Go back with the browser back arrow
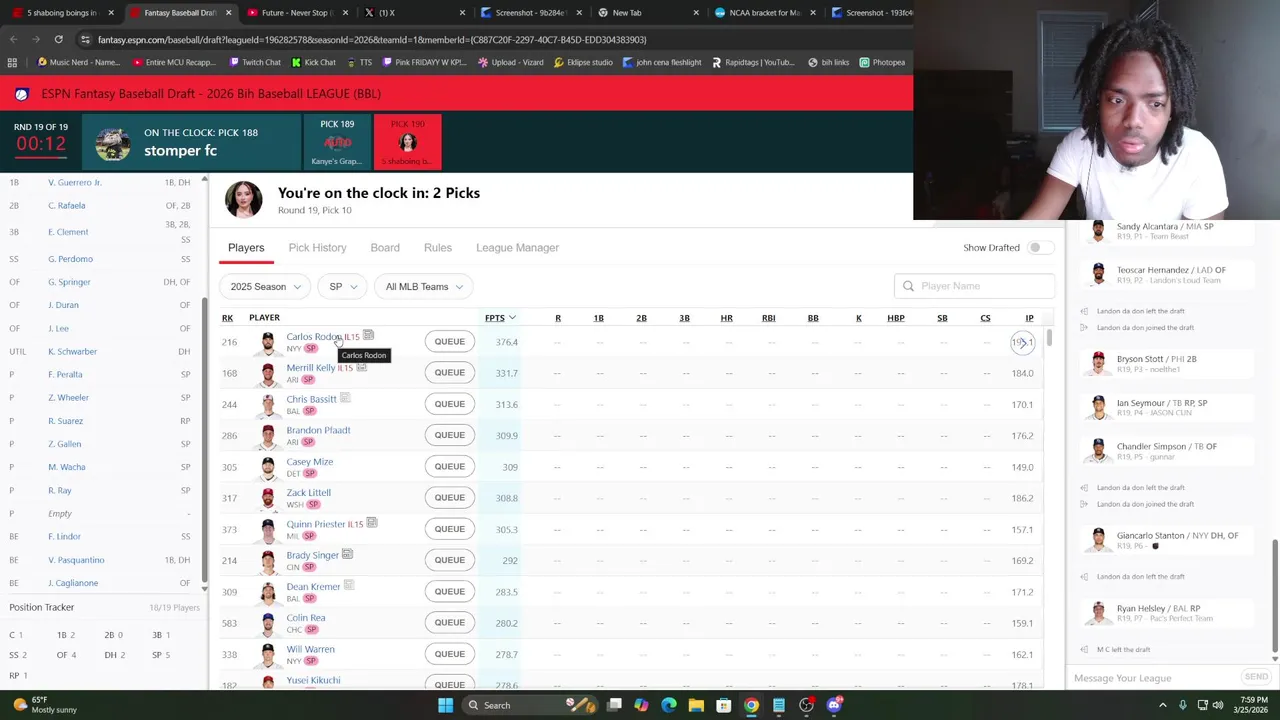Image resolution: width=1280 pixels, height=720 pixels. point(13,39)
